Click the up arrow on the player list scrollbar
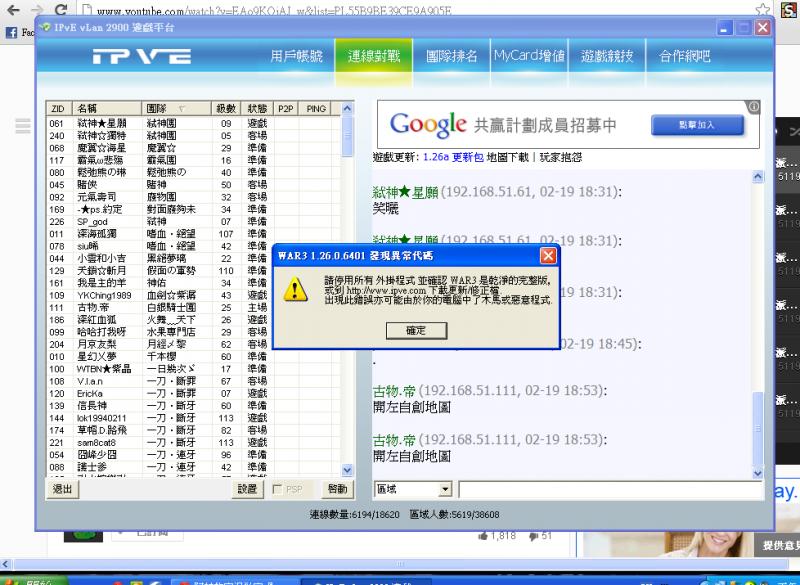Viewport: 800px width, 585px height. tap(348, 107)
